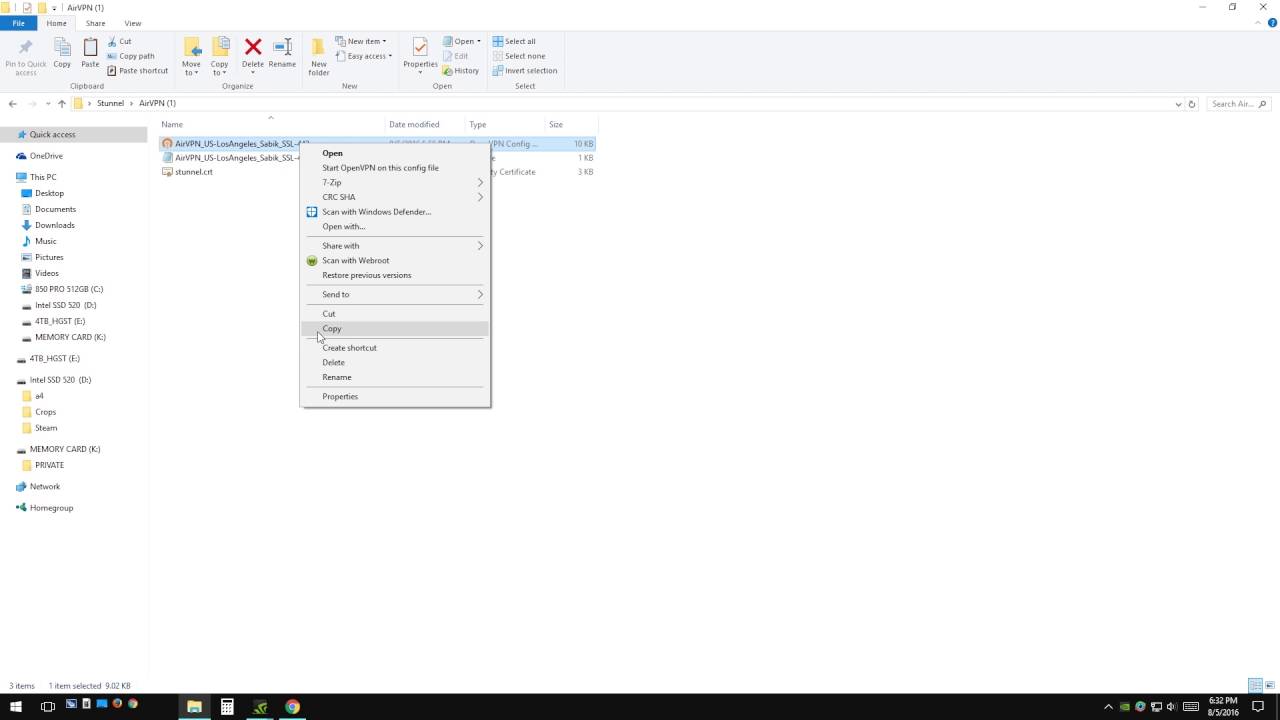
Task: Click the Refresh button beside address bar
Action: (x=1191, y=104)
